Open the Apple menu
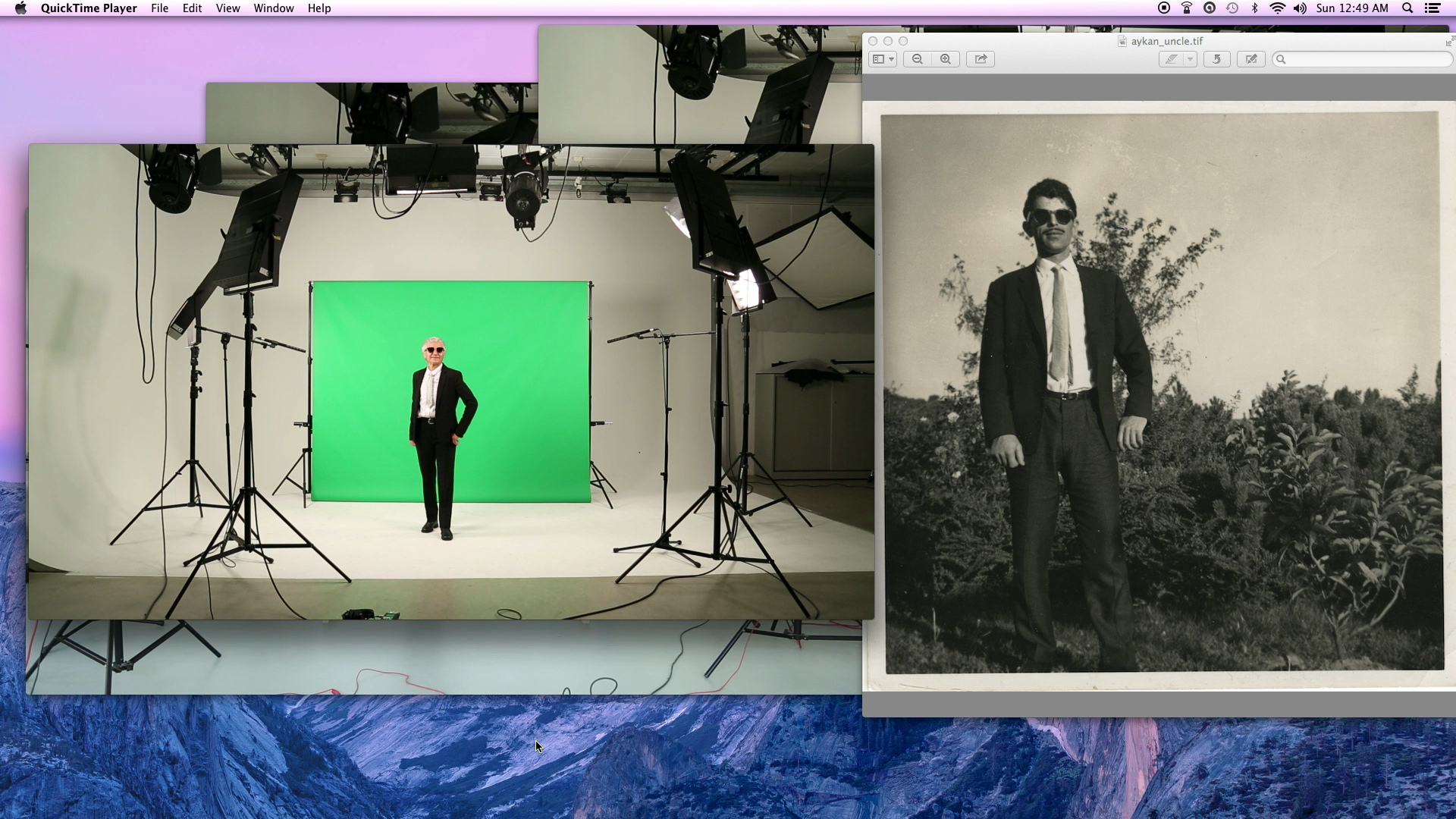The height and width of the screenshot is (819, 1456). [x=20, y=8]
